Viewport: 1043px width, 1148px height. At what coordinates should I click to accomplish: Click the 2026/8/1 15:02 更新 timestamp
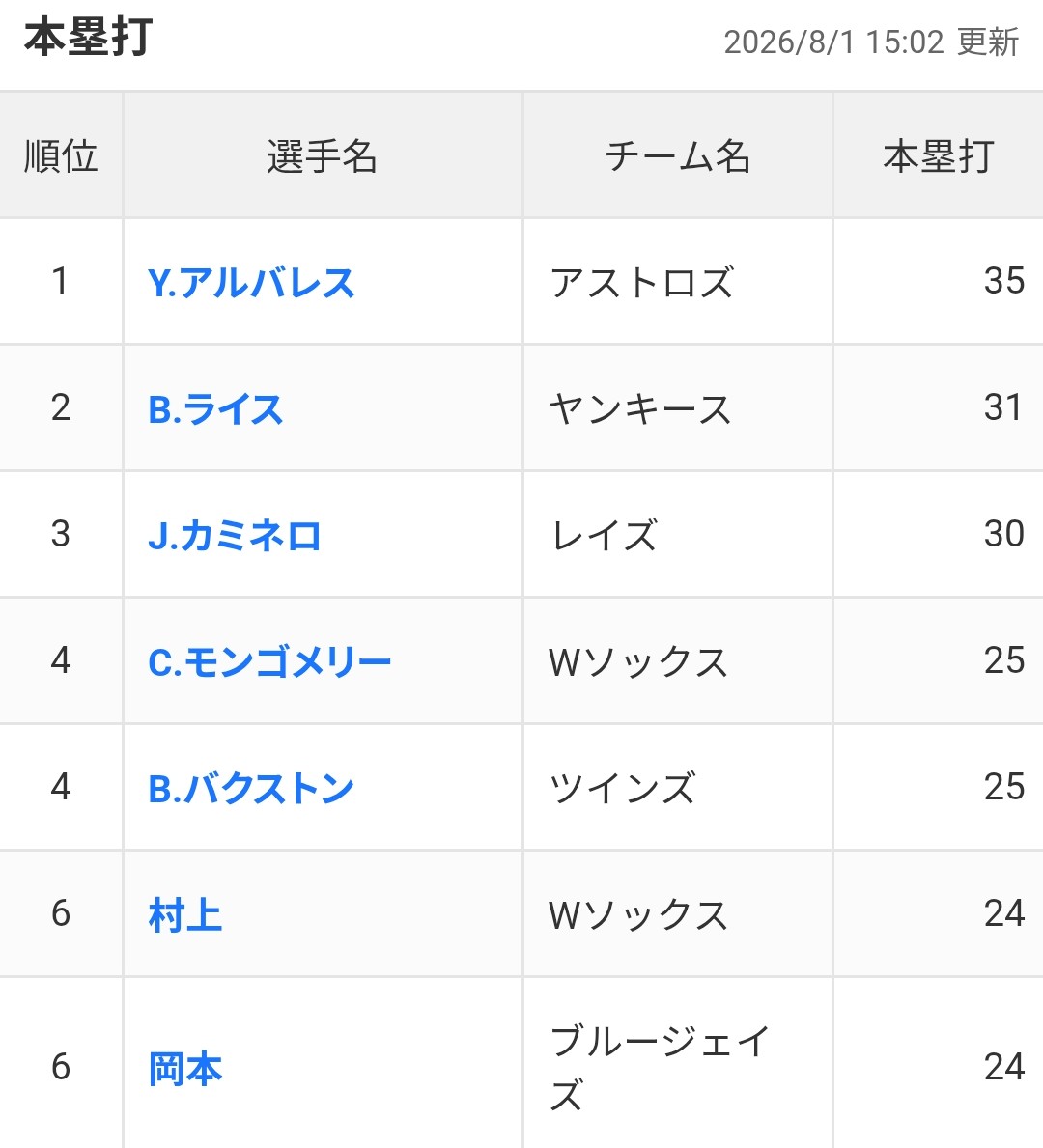(x=872, y=42)
